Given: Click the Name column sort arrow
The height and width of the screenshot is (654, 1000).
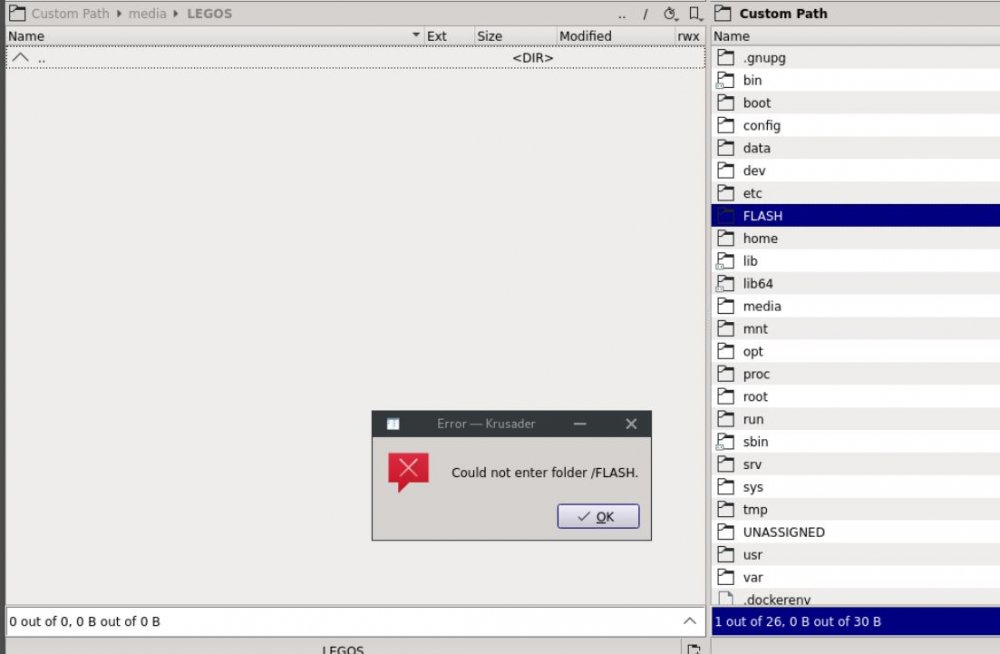Looking at the screenshot, I should click(416, 34).
